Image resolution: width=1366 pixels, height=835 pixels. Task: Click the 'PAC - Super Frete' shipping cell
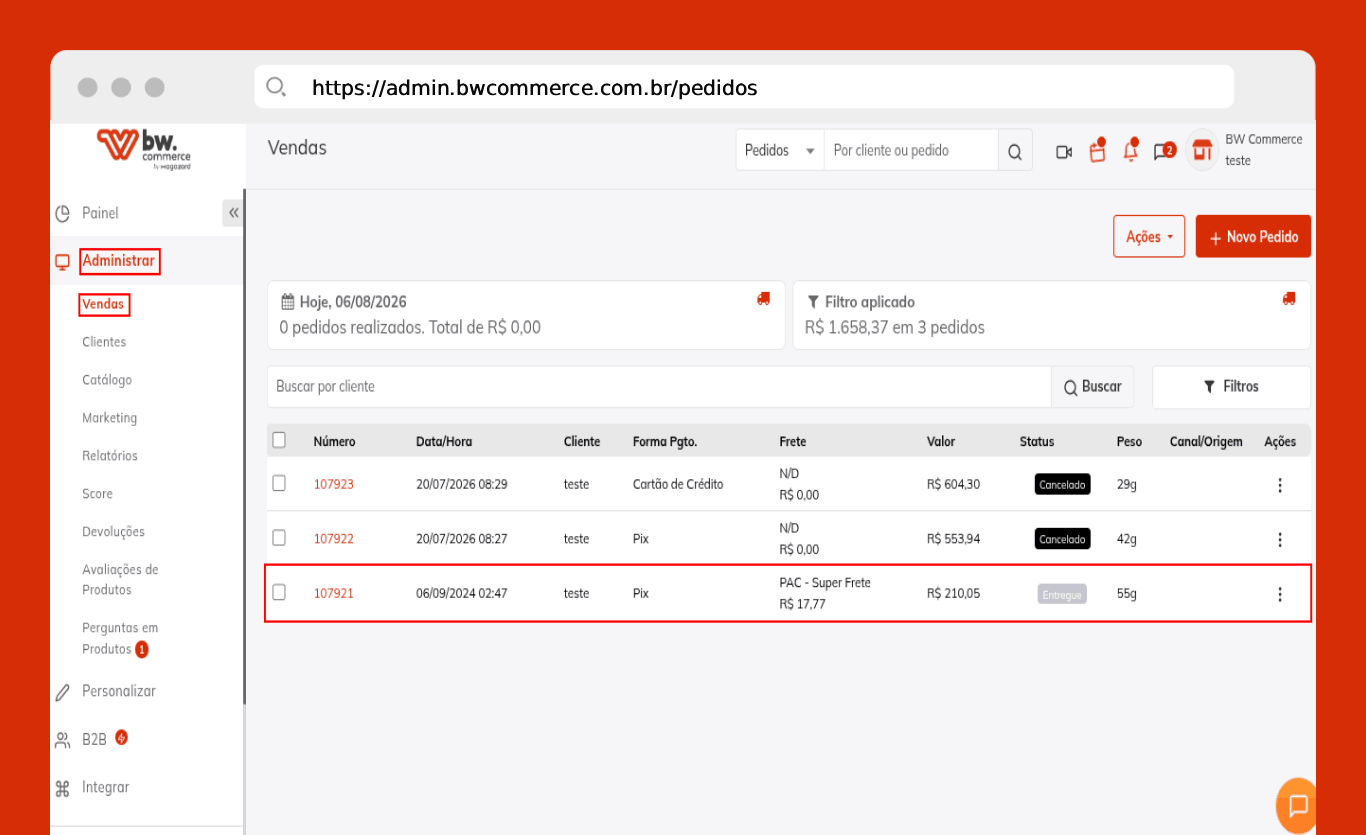pyautogui.click(x=825, y=583)
